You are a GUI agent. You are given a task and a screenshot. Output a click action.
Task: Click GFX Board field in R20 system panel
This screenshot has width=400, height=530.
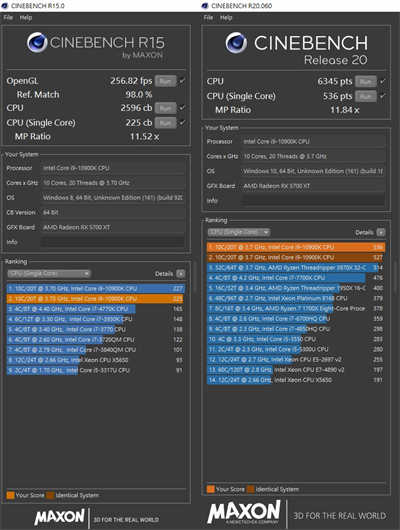(313, 186)
